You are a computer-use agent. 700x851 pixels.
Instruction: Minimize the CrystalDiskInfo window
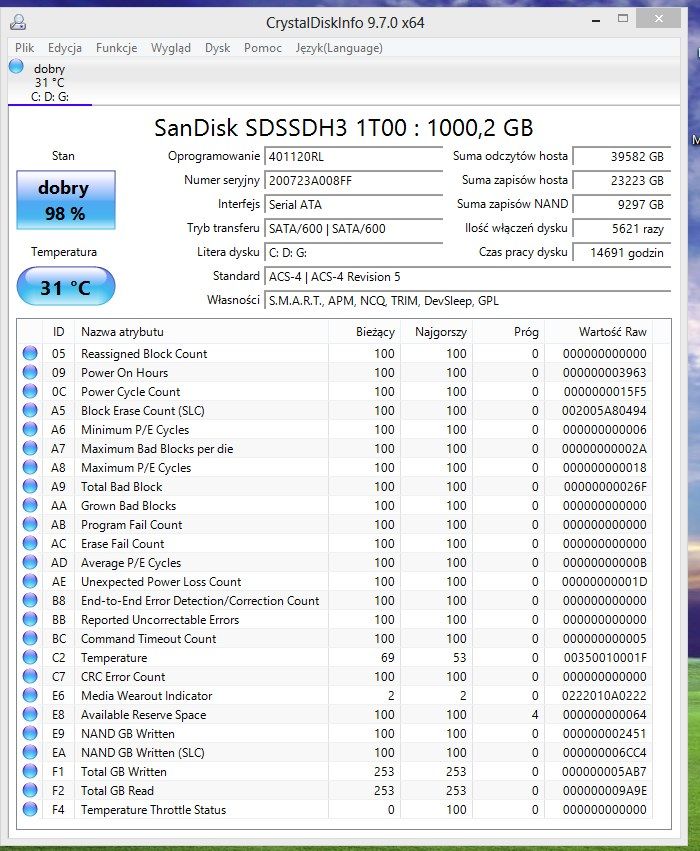point(596,20)
